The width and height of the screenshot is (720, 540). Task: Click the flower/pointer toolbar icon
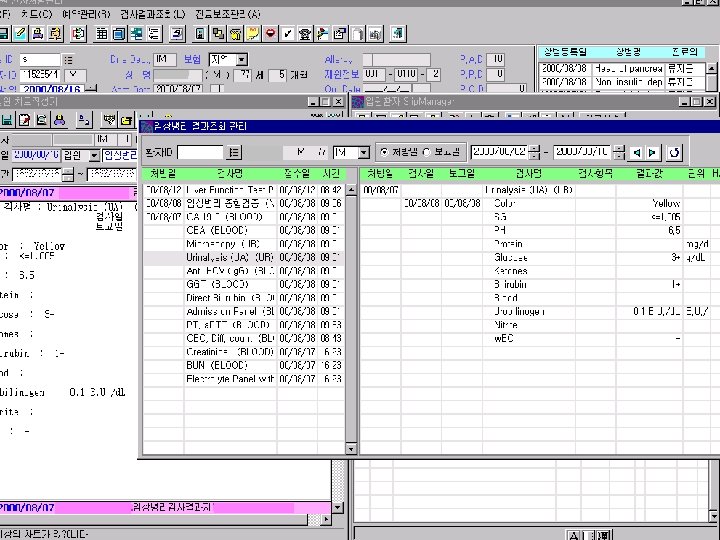point(322,34)
